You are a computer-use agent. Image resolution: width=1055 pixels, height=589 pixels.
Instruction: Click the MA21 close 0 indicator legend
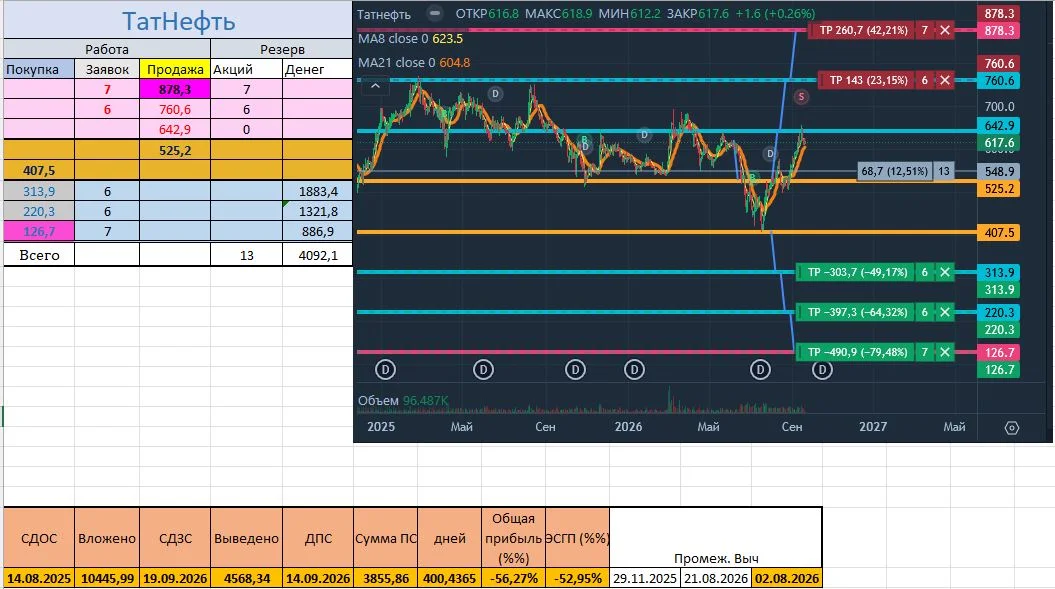point(413,63)
